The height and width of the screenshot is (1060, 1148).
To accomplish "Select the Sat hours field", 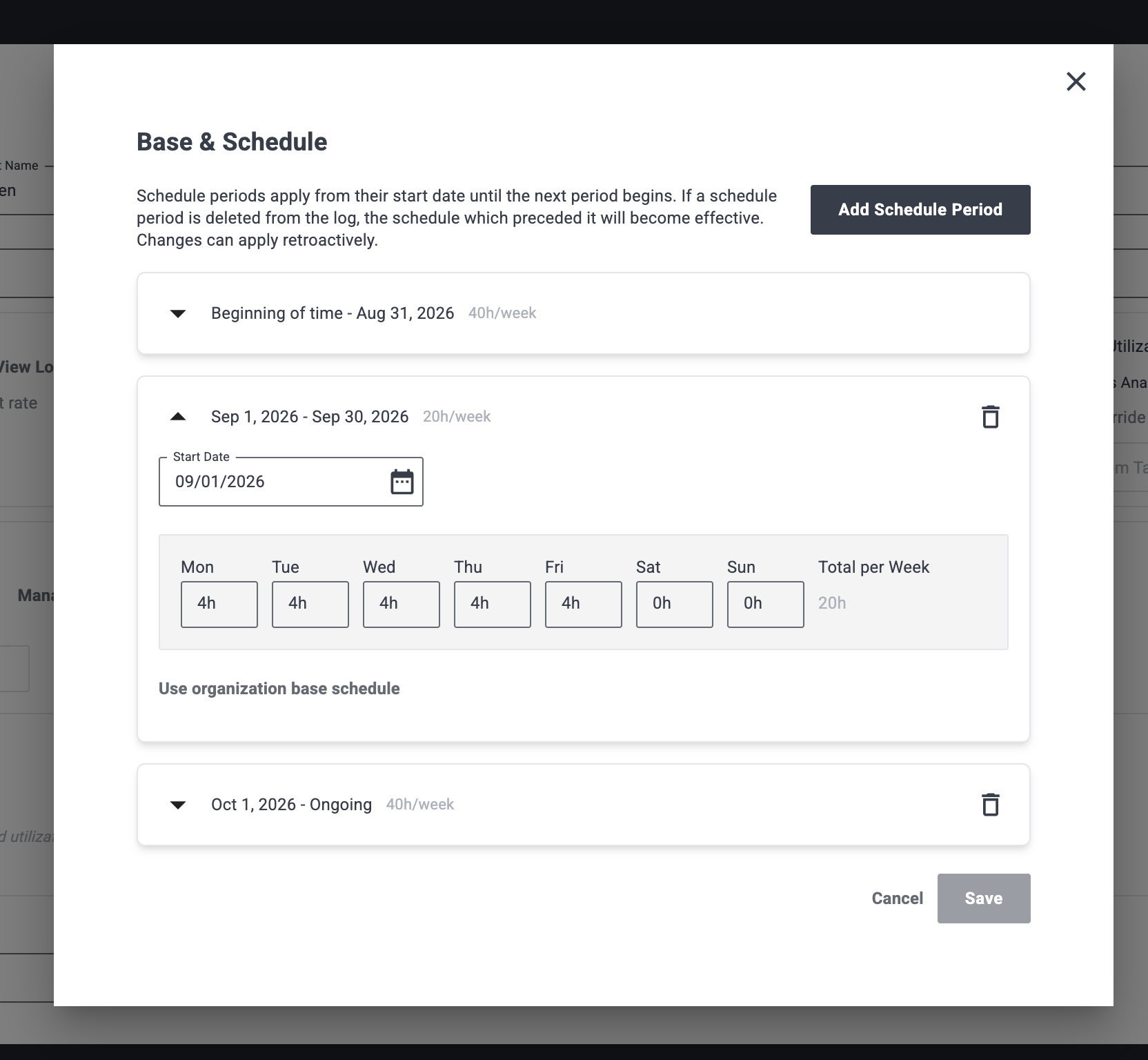I will tap(675, 605).
